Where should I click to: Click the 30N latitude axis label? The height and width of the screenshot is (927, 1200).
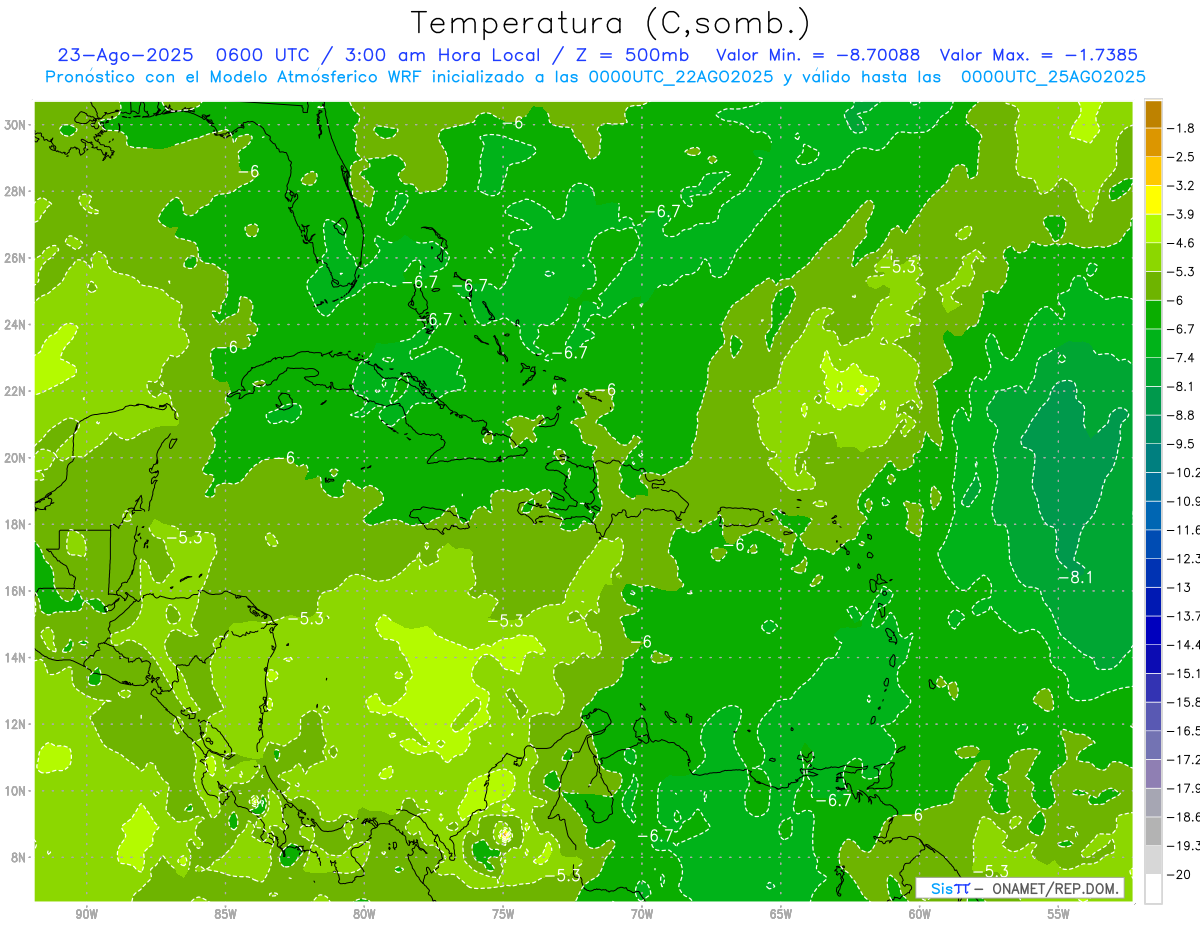click(17, 125)
